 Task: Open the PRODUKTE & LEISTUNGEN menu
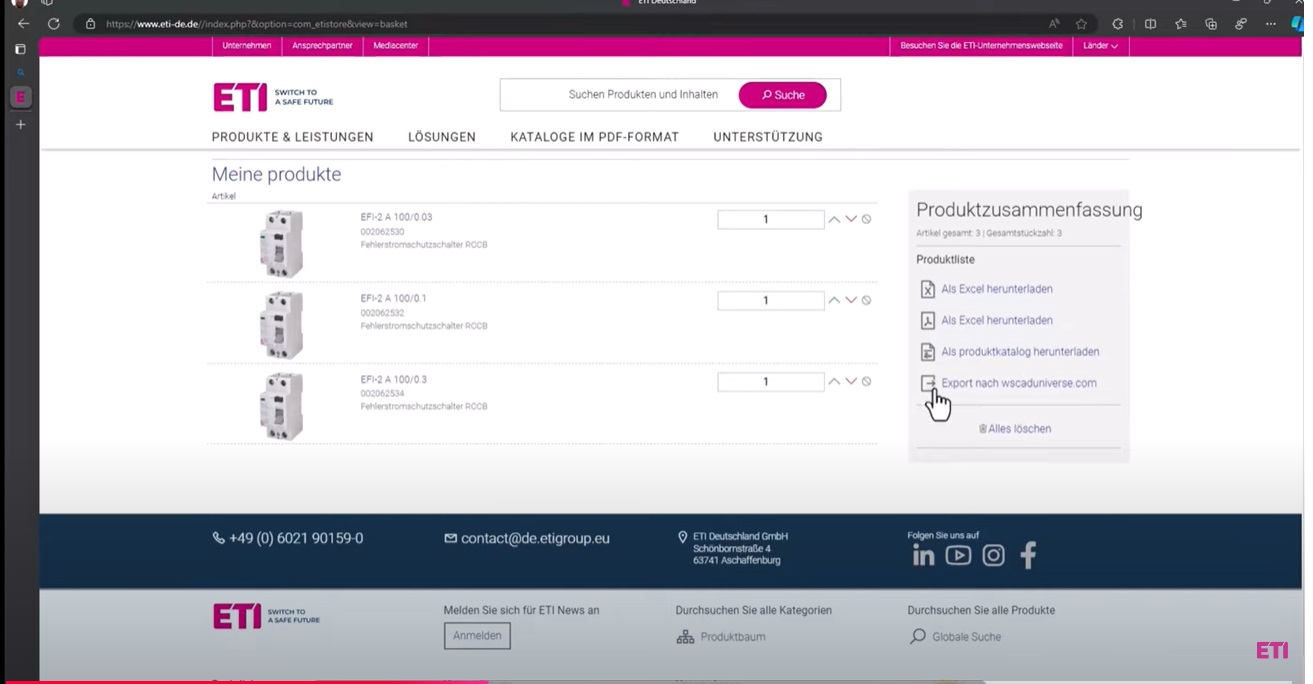pyautogui.click(x=292, y=137)
